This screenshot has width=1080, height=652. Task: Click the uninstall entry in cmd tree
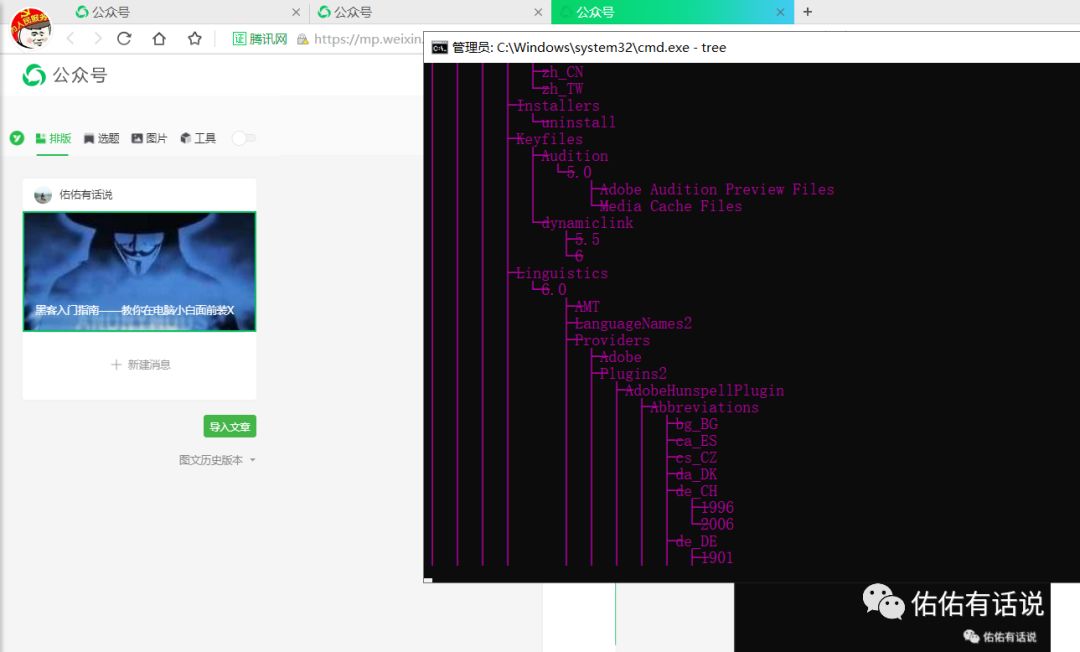pyautogui.click(x=579, y=123)
